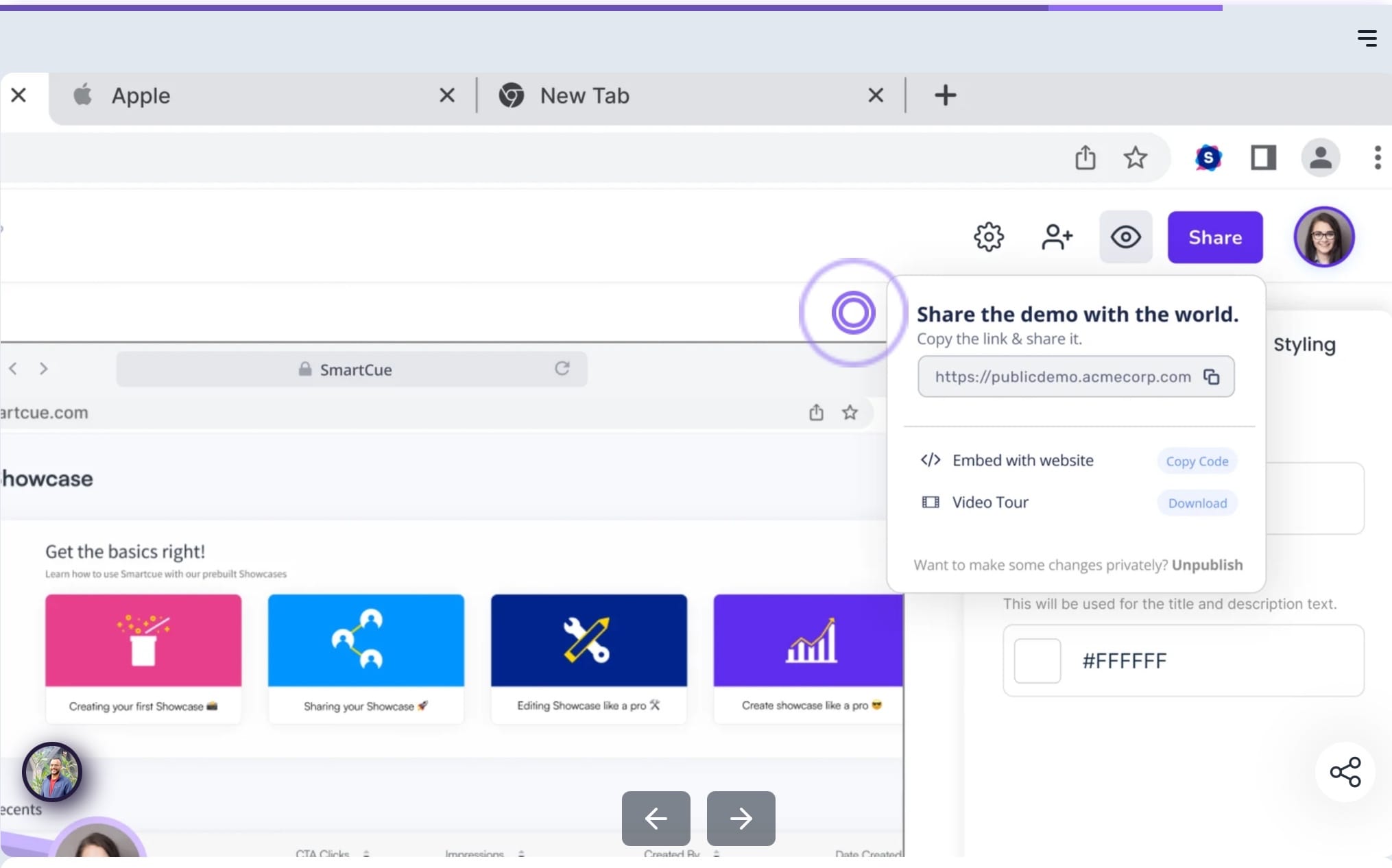Select the share network icon at bottom right
This screenshot has height=868, width=1392.
(x=1345, y=771)
